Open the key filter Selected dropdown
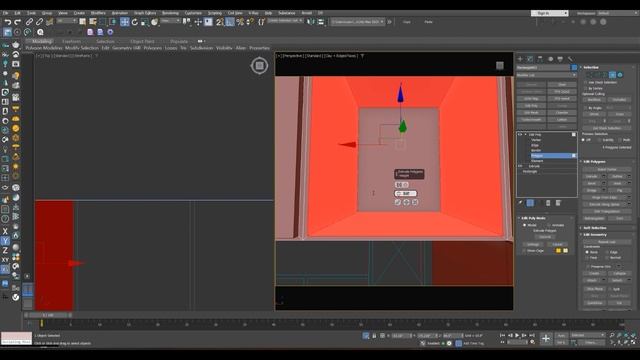The height and width of the screenshot is (360, 640). [x=587, y=335]
